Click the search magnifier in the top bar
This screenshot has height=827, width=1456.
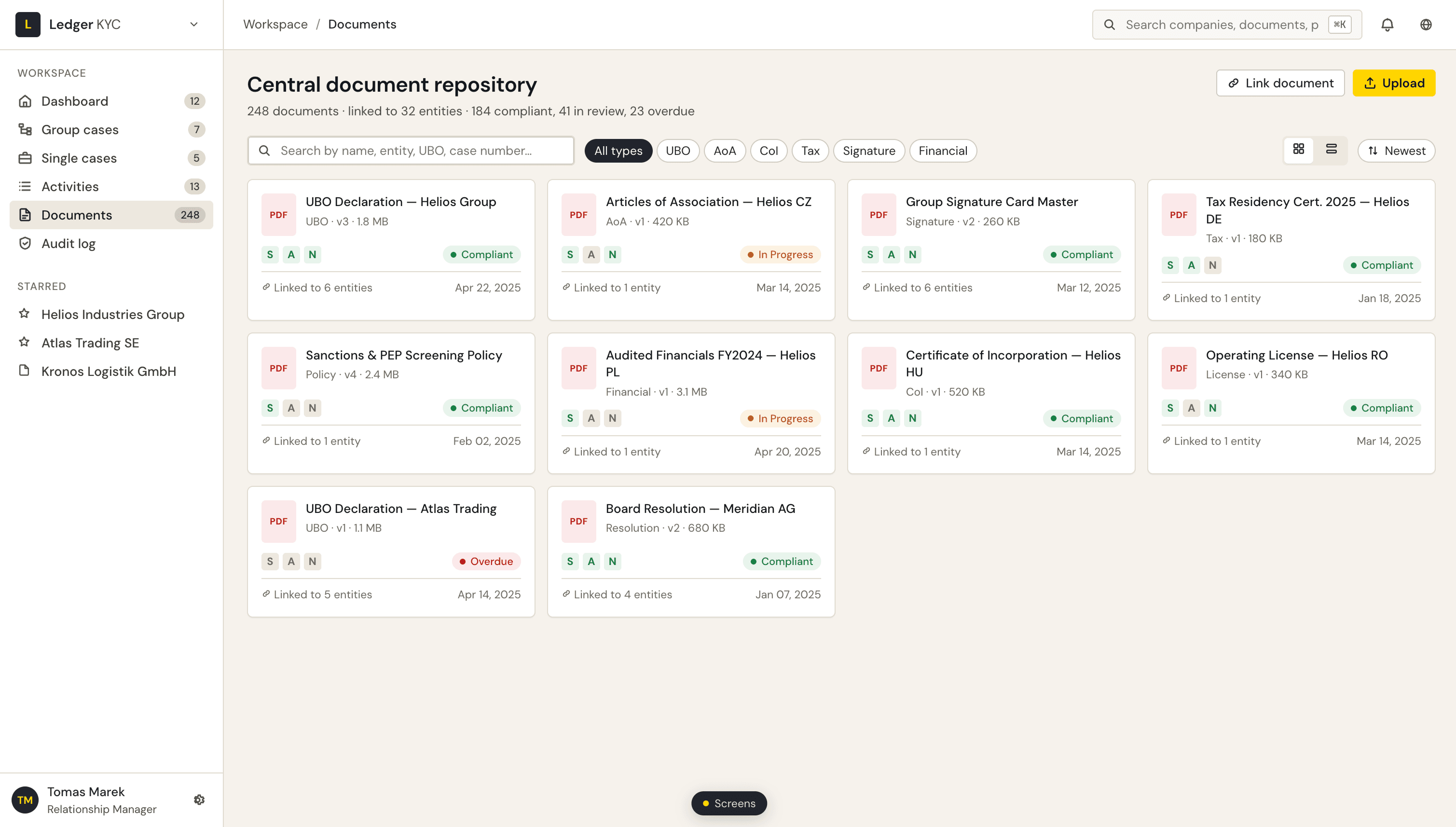pyautogui.click(x=1111, y=25)
